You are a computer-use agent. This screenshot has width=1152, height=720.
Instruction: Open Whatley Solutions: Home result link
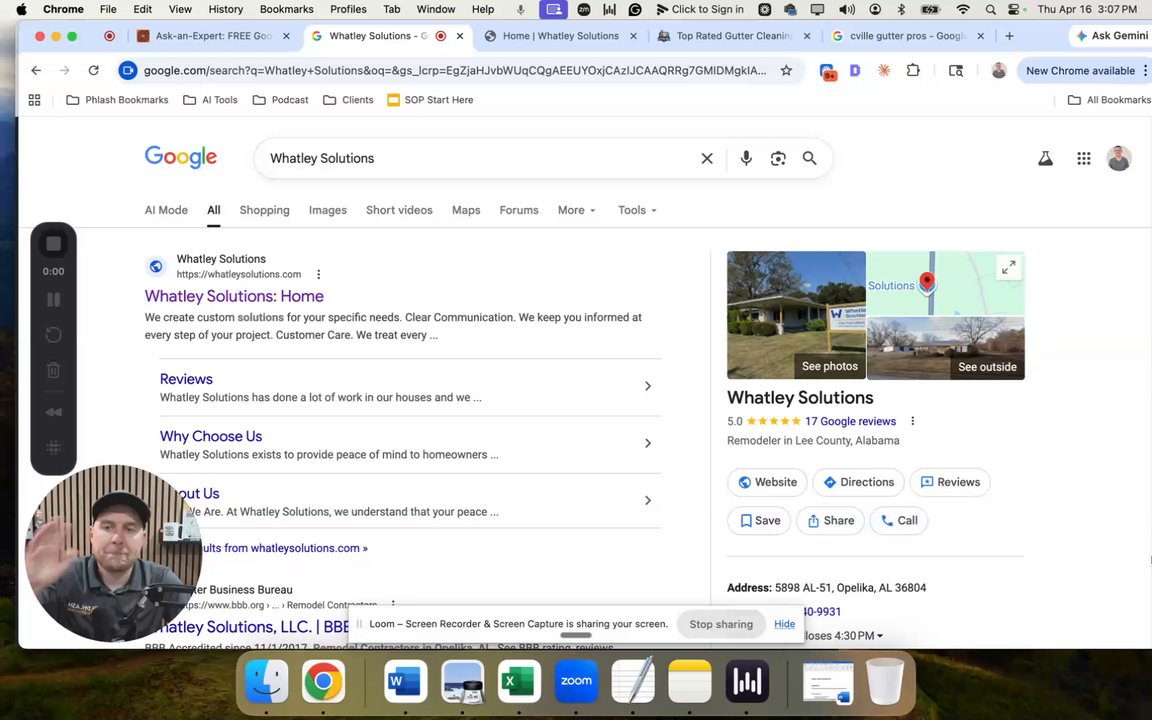pyautogui.click(x=234, y=296)
